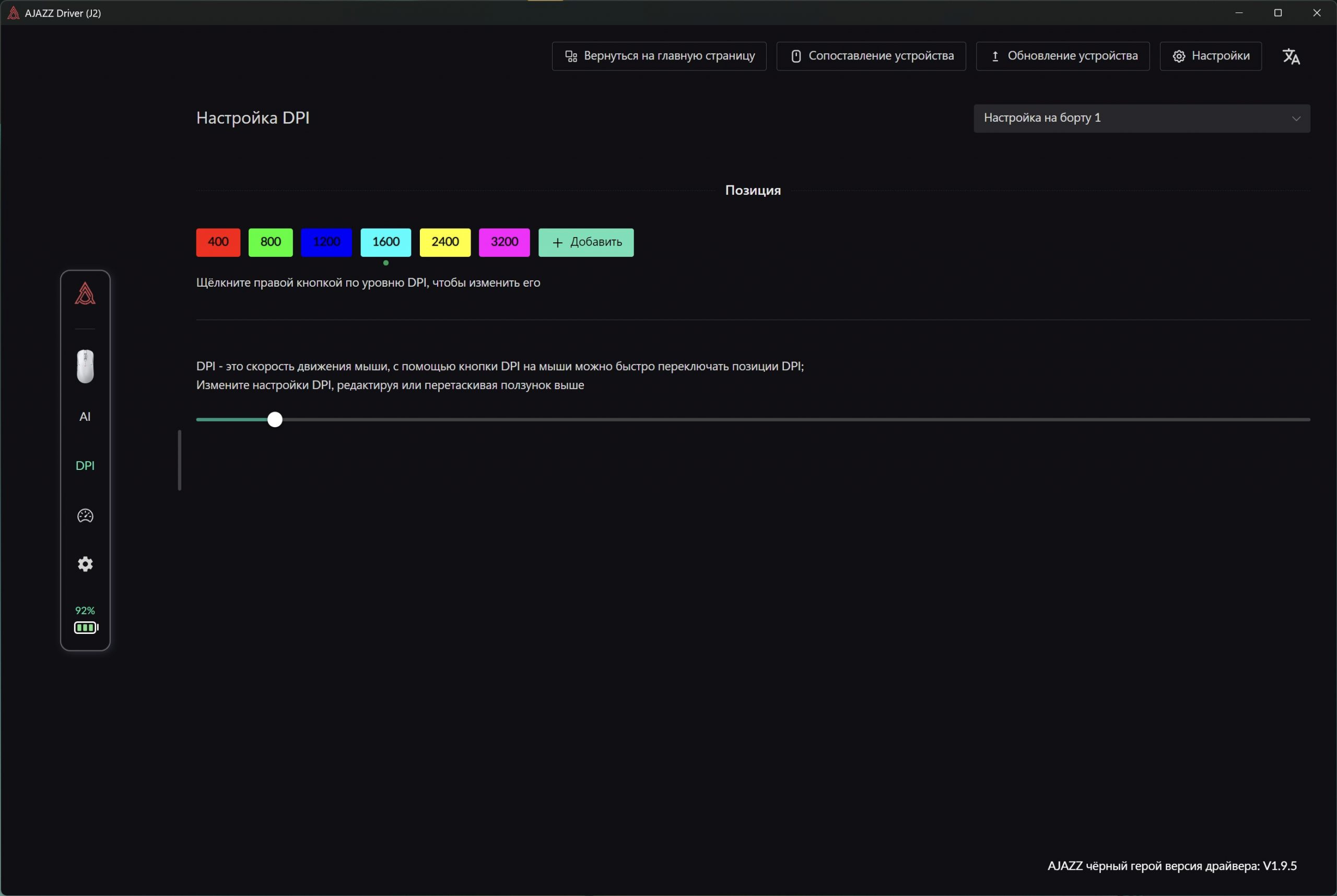Screen dimensions: 1337x896
Task: Select the magenta 3200 DPI level
Action: [x=504, y=242]
